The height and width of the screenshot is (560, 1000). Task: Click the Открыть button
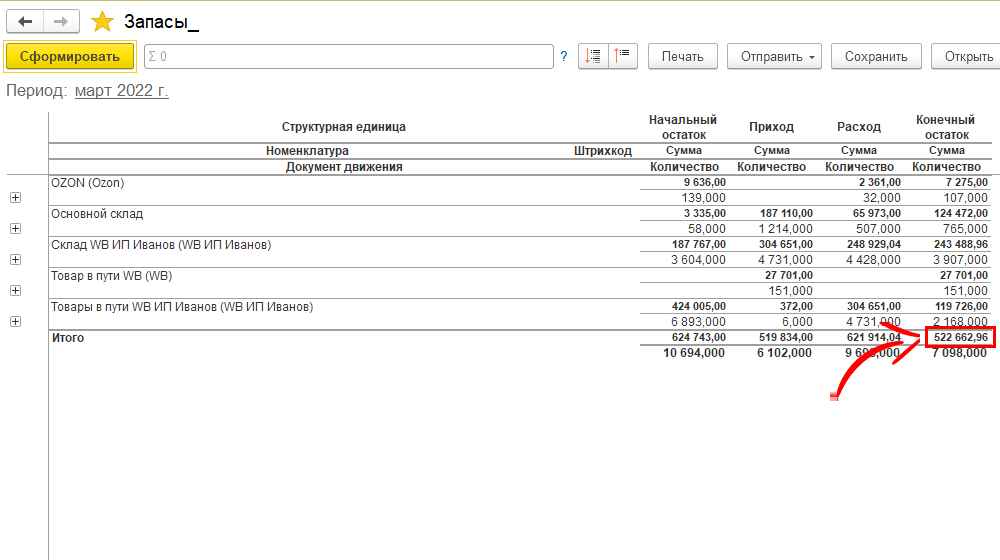(966, 57)
